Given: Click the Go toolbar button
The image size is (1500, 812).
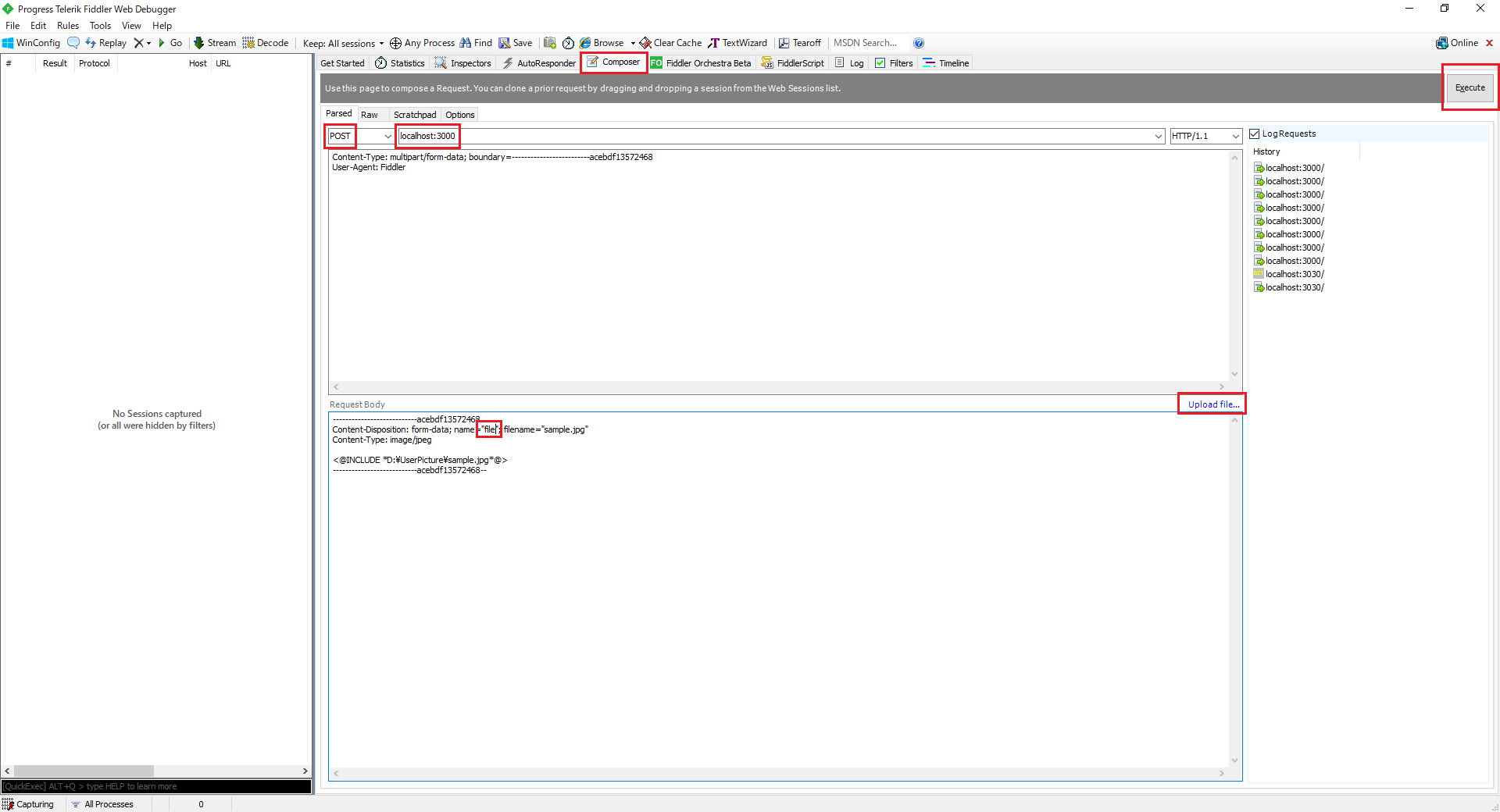Looking at the screenshot, I should 170,43.
